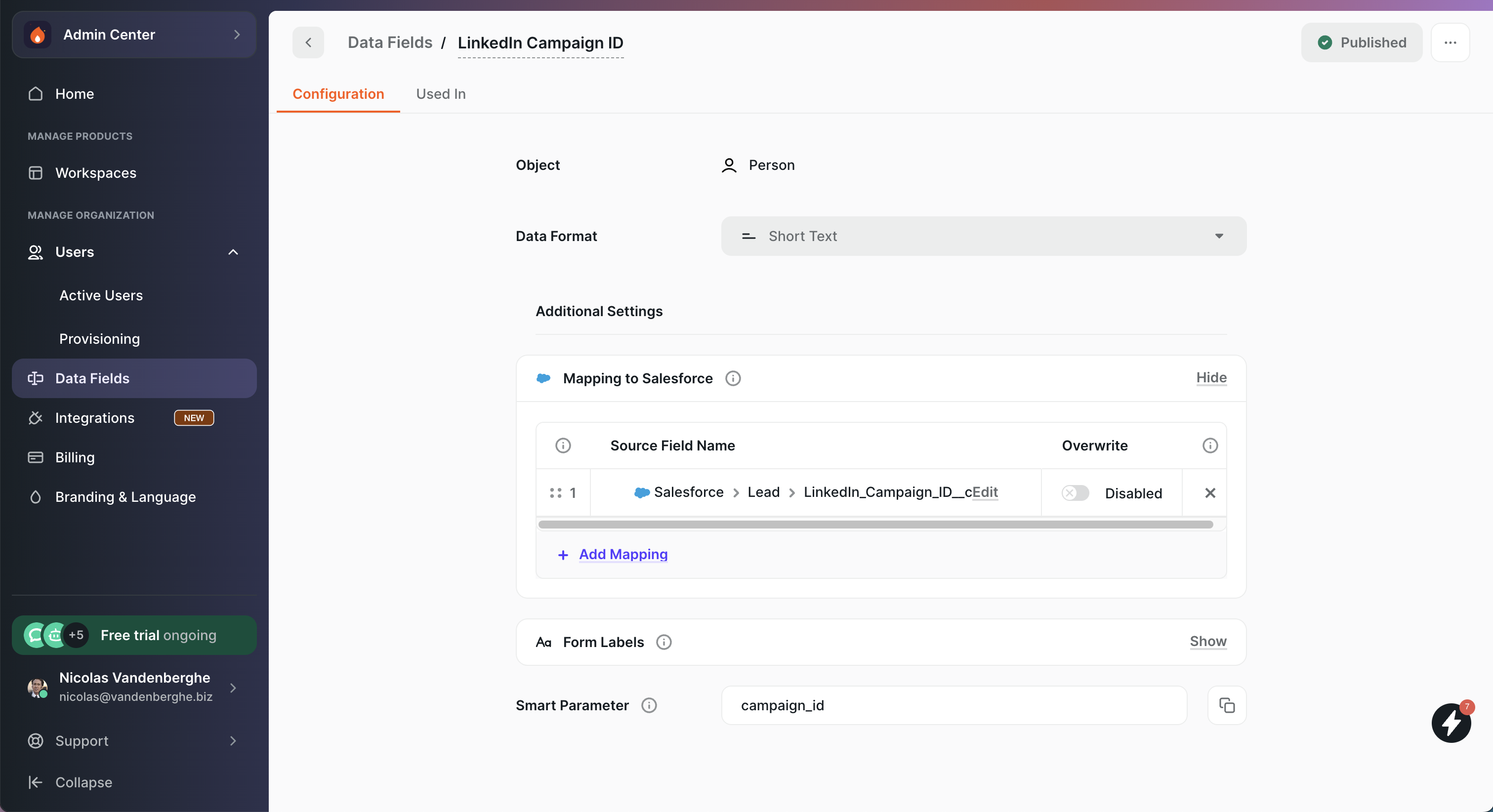Click info icon beside Mapping to Salesforce
Viewport: 1493px width, 812px height.
733,378
